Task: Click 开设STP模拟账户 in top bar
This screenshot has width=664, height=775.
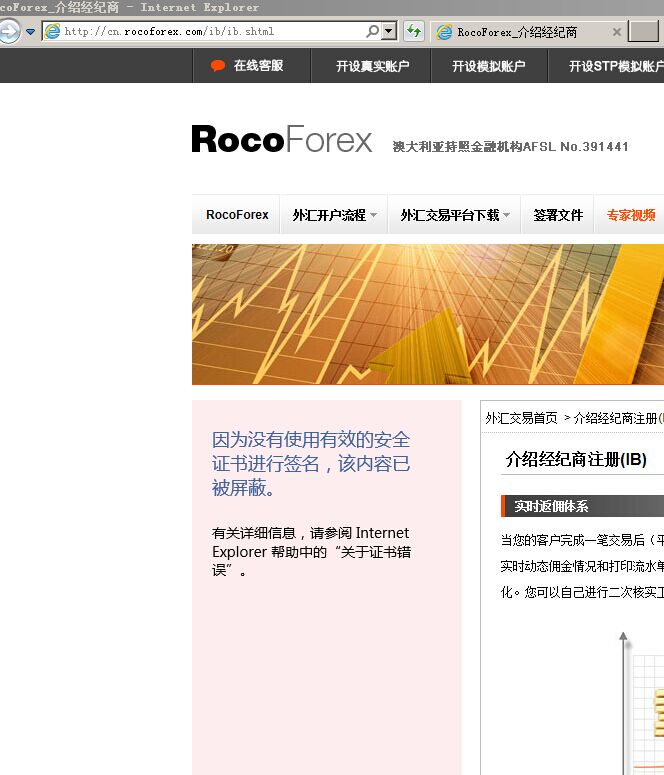Action: pyautogui.click(x=616, y=66)
